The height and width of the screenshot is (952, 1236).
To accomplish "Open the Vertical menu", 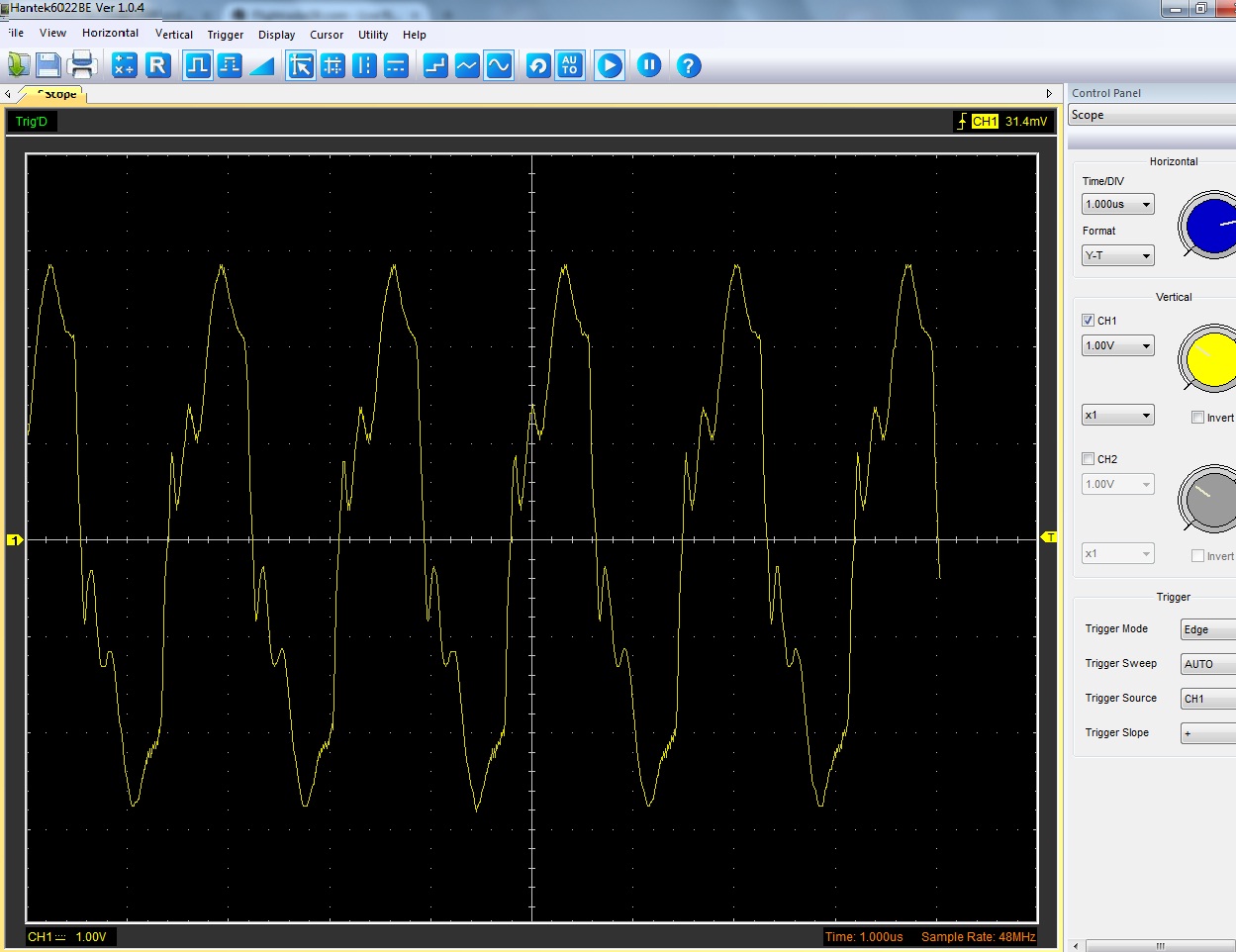I will tap(174, 35).
